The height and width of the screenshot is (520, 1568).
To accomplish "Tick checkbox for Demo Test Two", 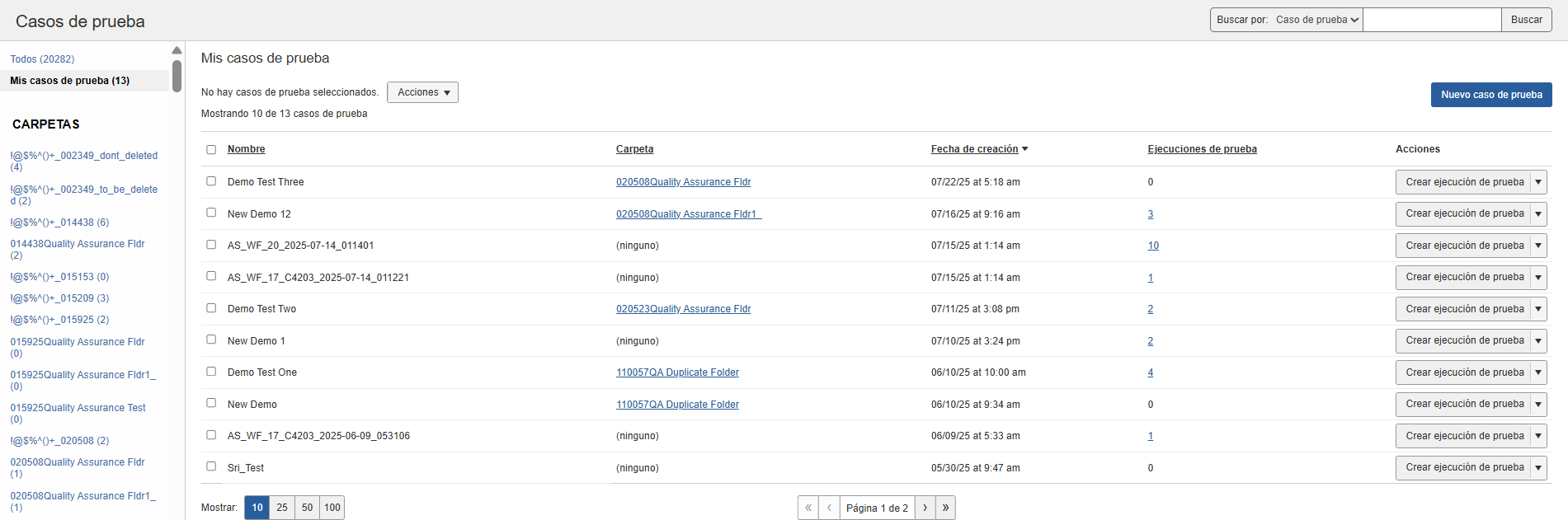I will 211,308.
